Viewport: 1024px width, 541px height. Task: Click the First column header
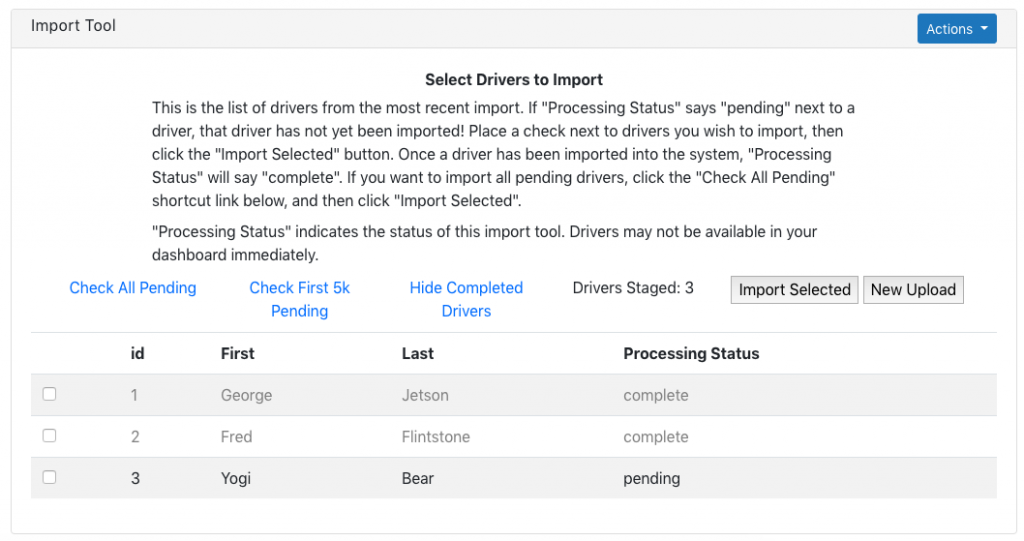click(238, 353)
